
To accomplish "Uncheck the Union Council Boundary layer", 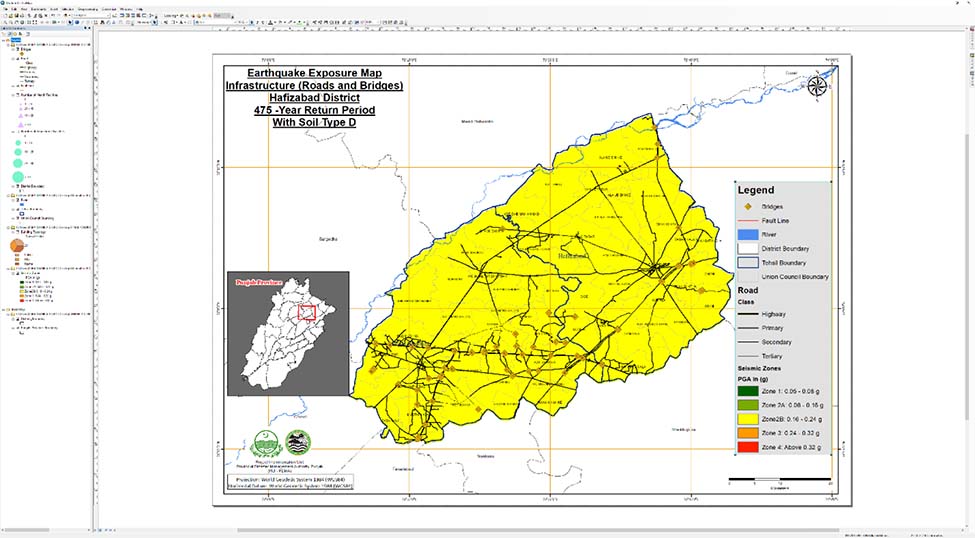I will (x=16, y=217).
